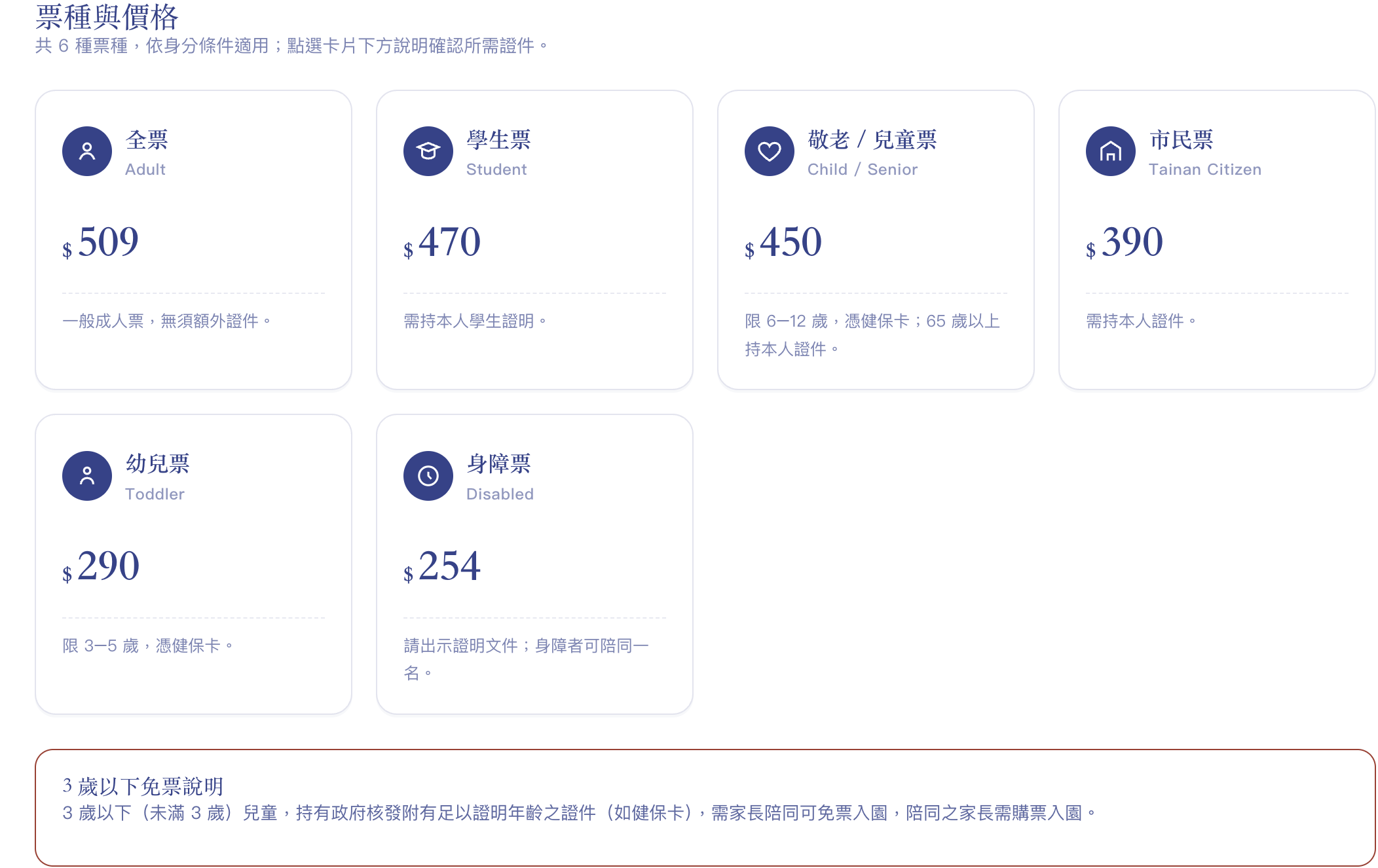The height and width of the screenshot is (868, 1378).
Task: Click the graduation cap icon for 學生票
Action: coord(428,151)
